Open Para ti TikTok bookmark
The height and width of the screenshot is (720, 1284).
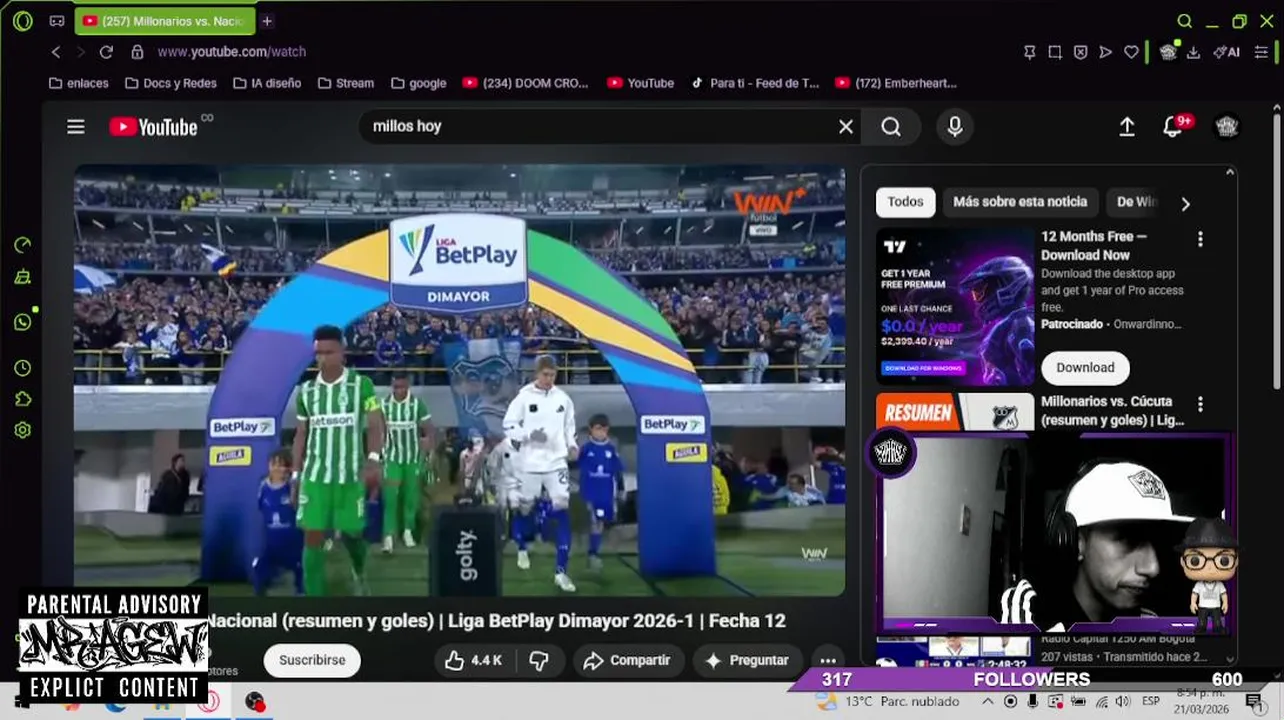(x=755, y=83)
